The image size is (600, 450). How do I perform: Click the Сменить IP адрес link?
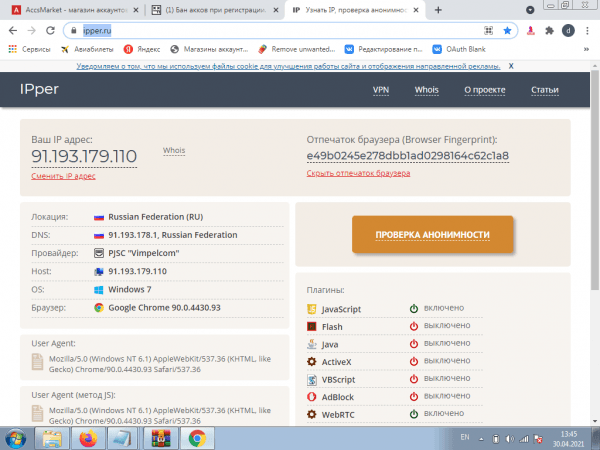(63, 176)
